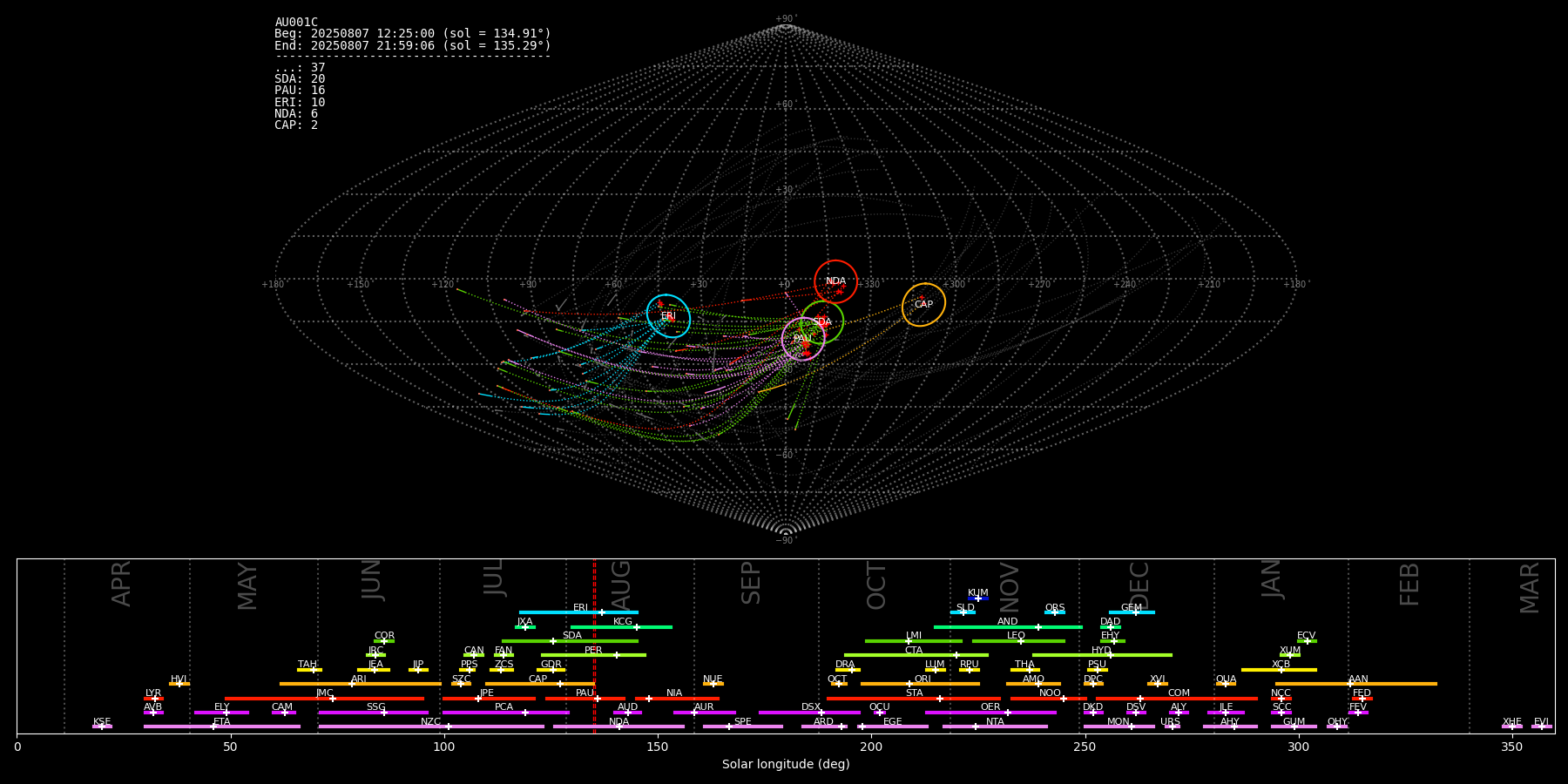
Task: Click the ORI shower label in timeline
Action: pos(923,679)
